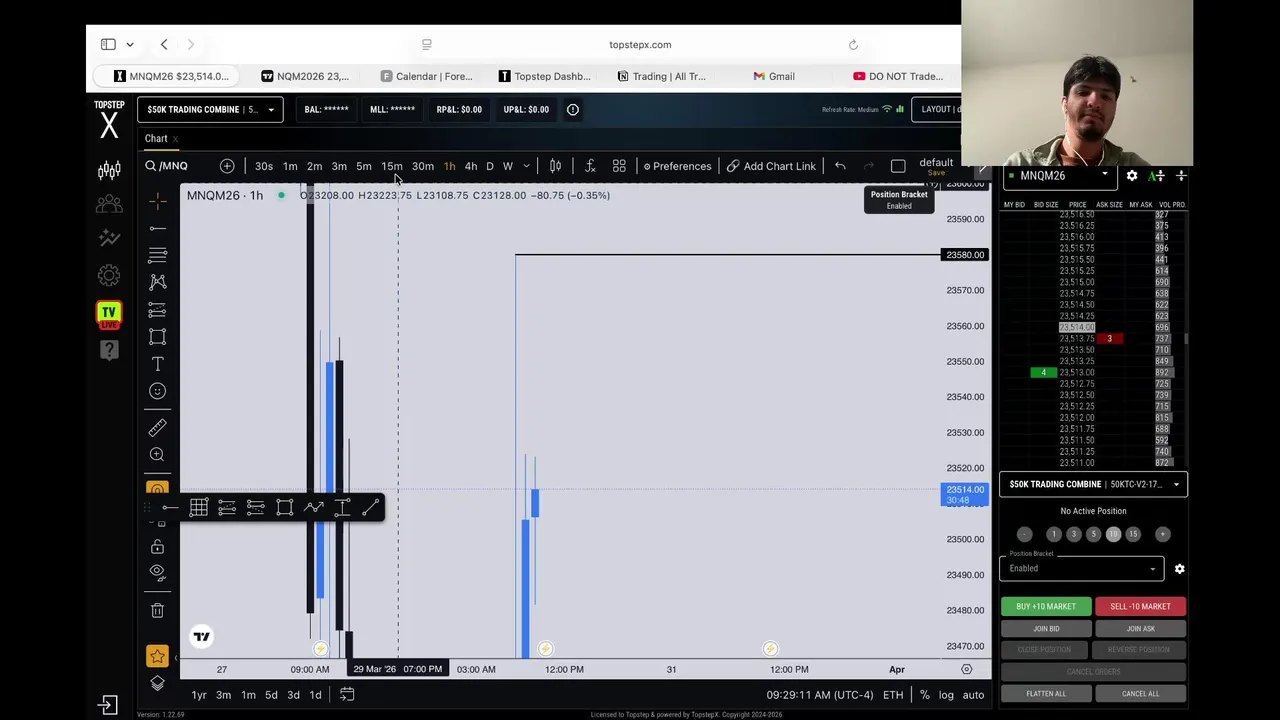Open the go-to-date calendar icon
Viewport: 1280px width, 720px height.
347,694
